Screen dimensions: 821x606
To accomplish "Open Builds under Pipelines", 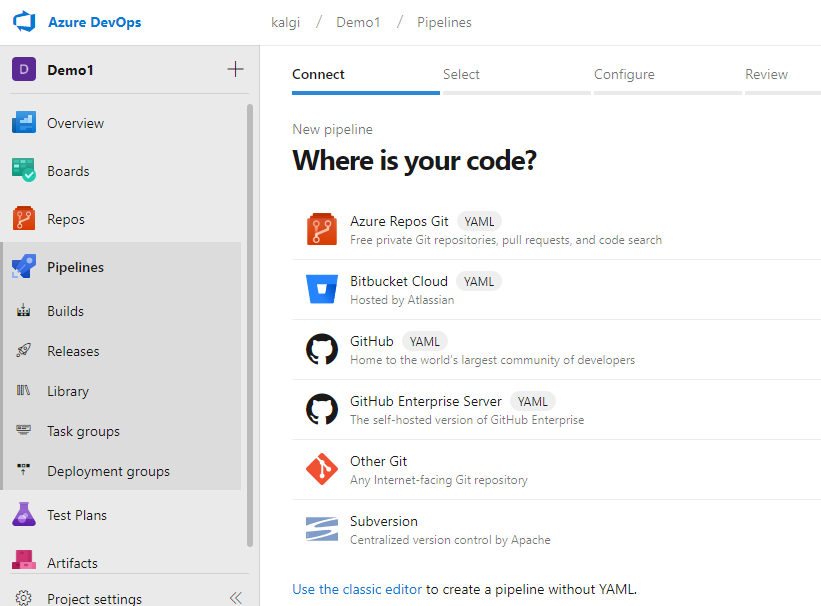I will pos(65,311).
